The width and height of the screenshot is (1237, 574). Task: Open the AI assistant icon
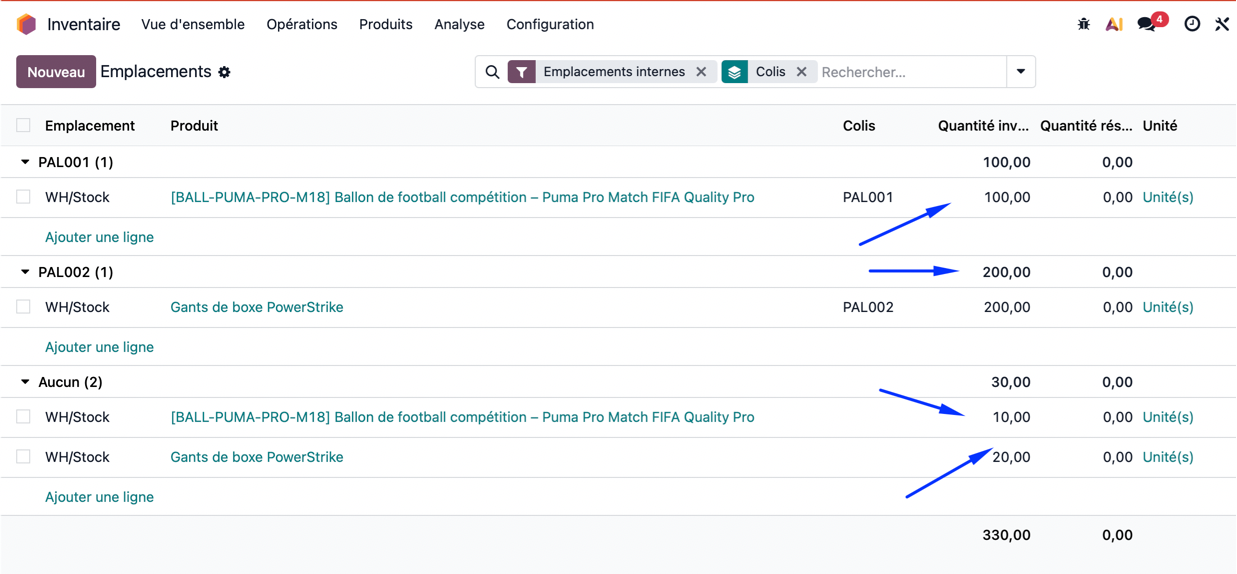point(1113,24)
